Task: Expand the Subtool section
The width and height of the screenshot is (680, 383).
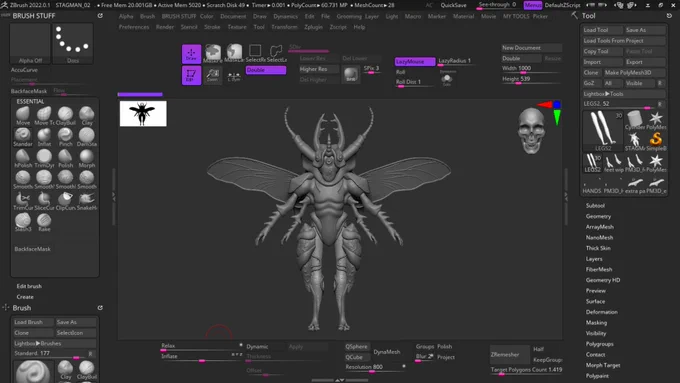Action: click(x=595, y=206)
